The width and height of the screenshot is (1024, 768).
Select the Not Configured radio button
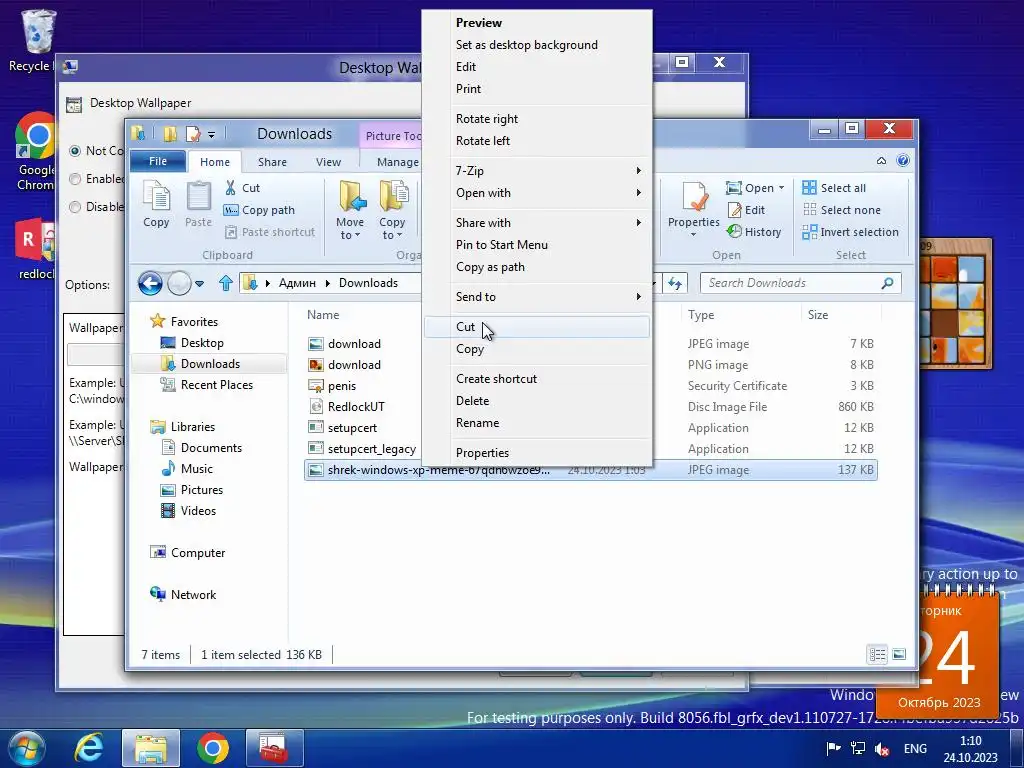(75, 151)
